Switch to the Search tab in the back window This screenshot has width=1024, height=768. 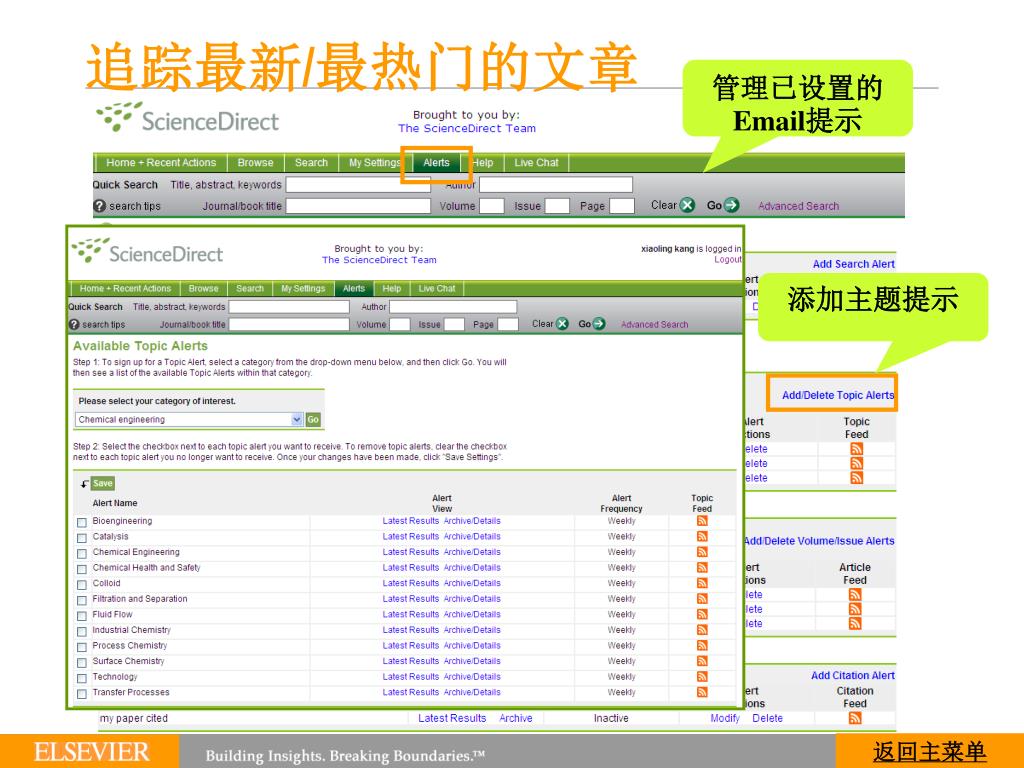coord(311,163)
